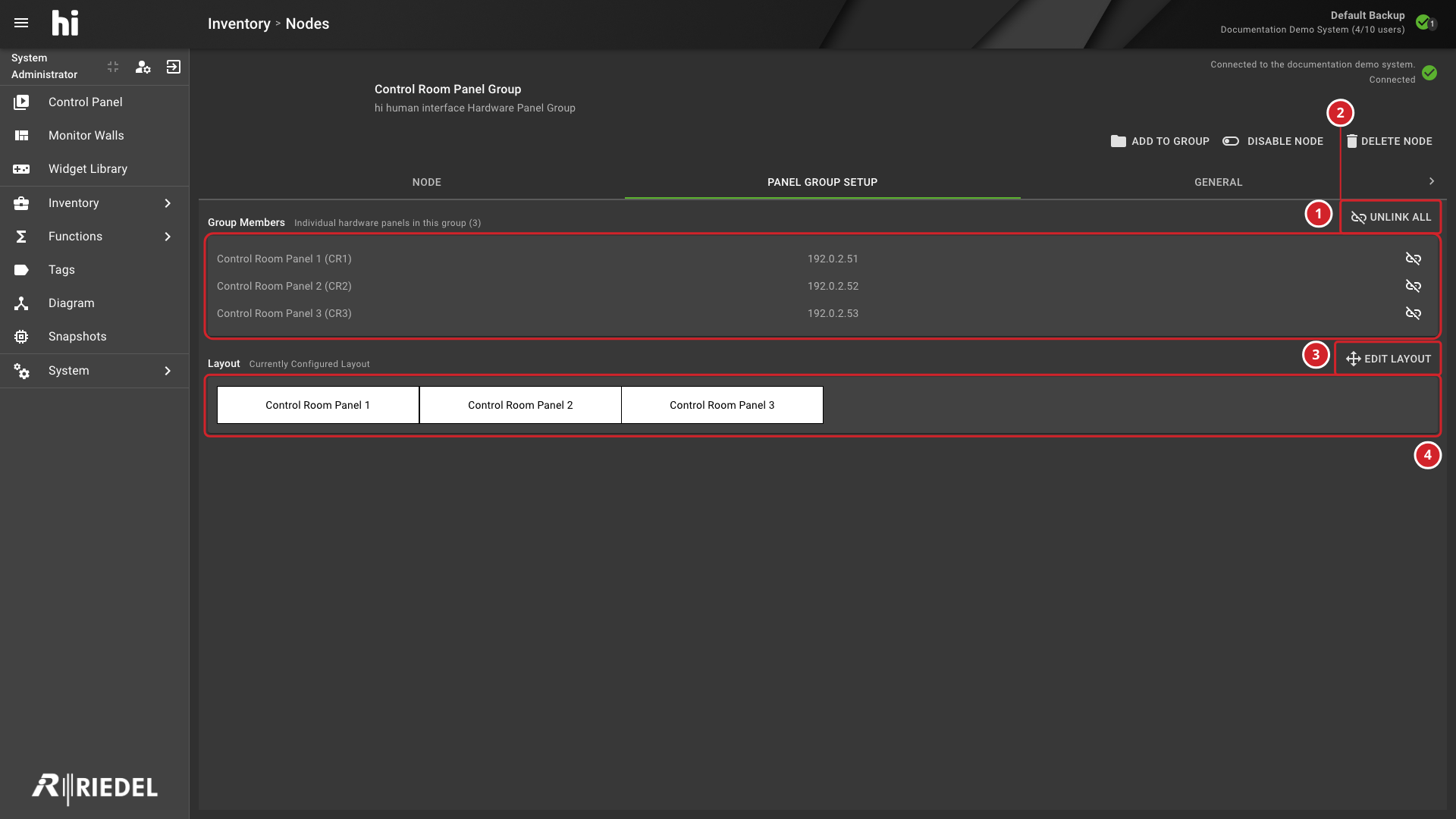The width and height of the screenshot is (1456, 819).
Task: Open the GENERAL tab
Action: (x=1219, y=182)
